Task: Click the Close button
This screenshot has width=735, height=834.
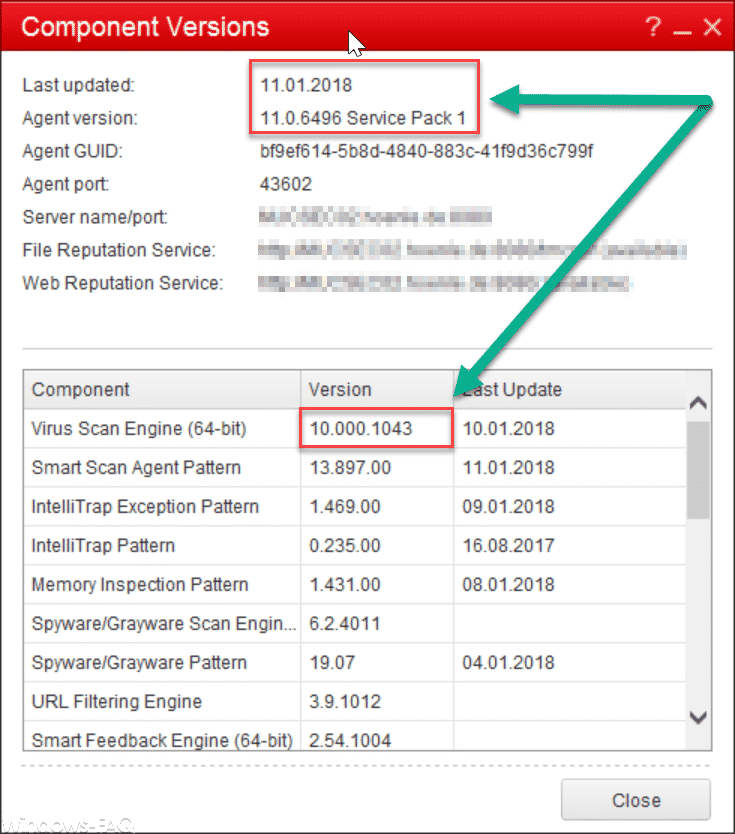Action: coord(636,800)
